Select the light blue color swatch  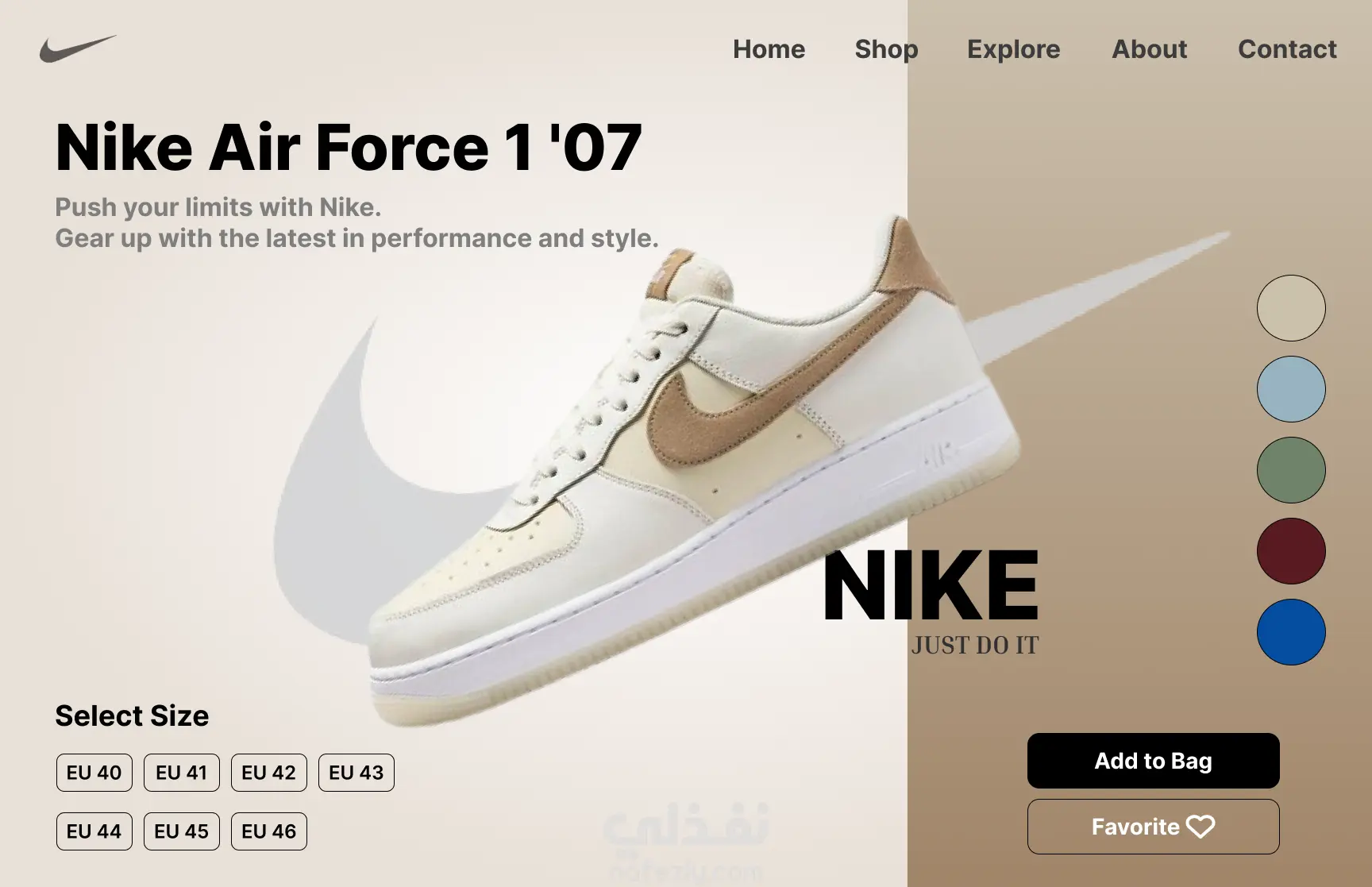pos(1291,389)
